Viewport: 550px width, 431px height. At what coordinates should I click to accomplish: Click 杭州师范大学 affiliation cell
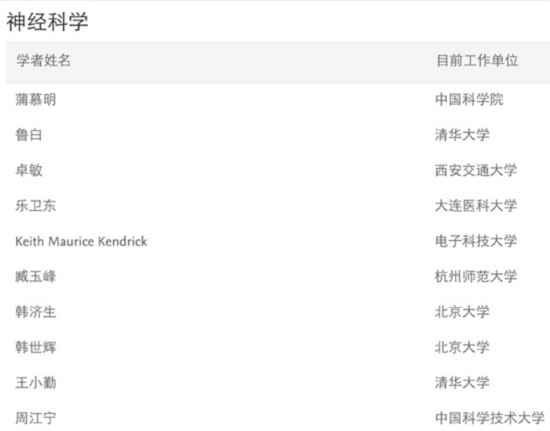(476, 277)
